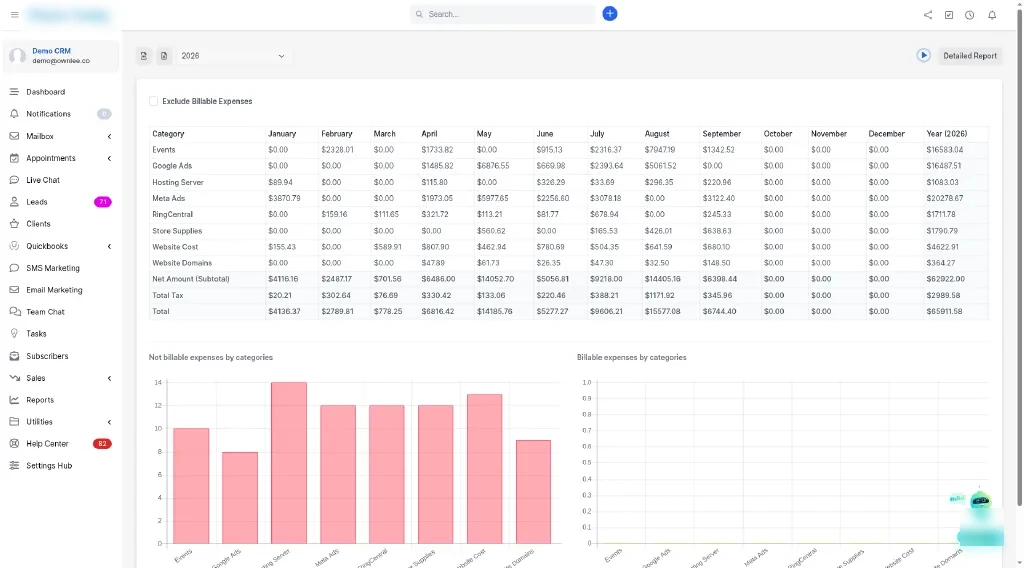Open the Team Chat menu label
The width and height of the screenshot is (1024, 568).
[45, 311]
